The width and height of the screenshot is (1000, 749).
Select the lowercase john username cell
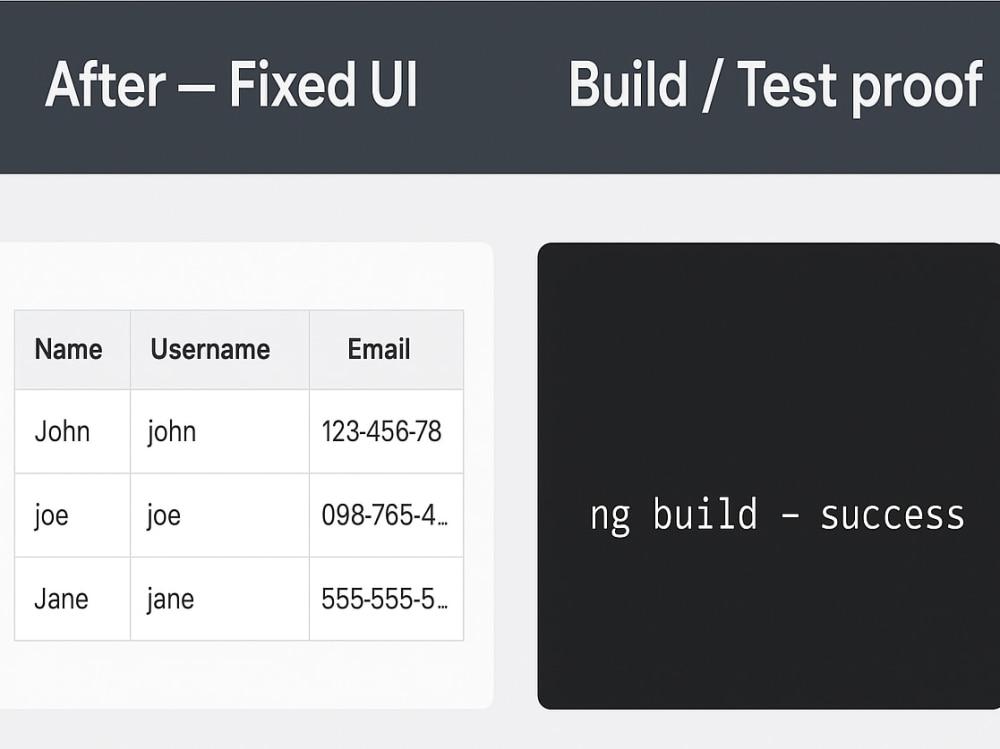tap(220, 431)
